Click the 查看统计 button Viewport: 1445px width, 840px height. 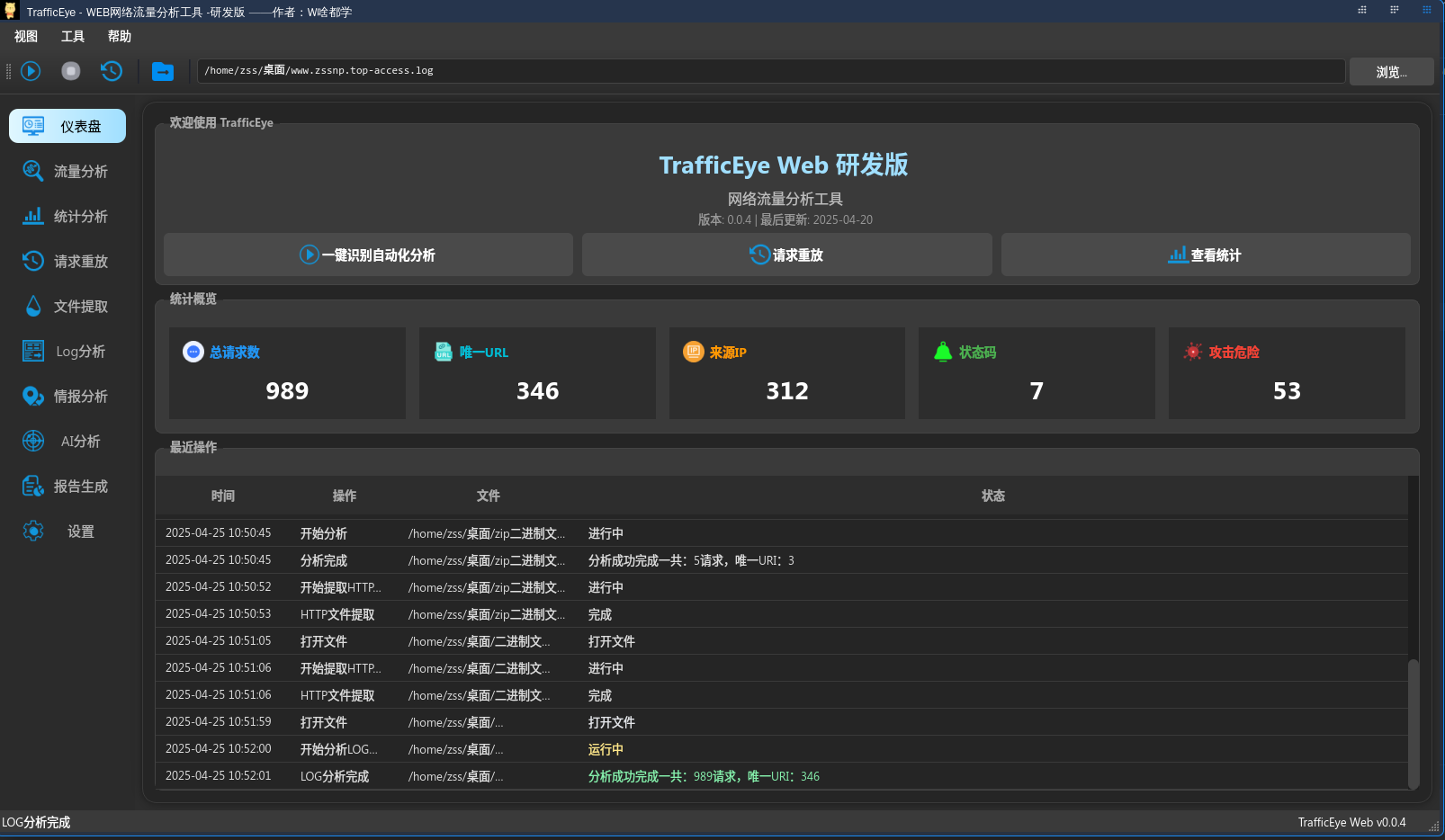click(x=1206, y=255)
